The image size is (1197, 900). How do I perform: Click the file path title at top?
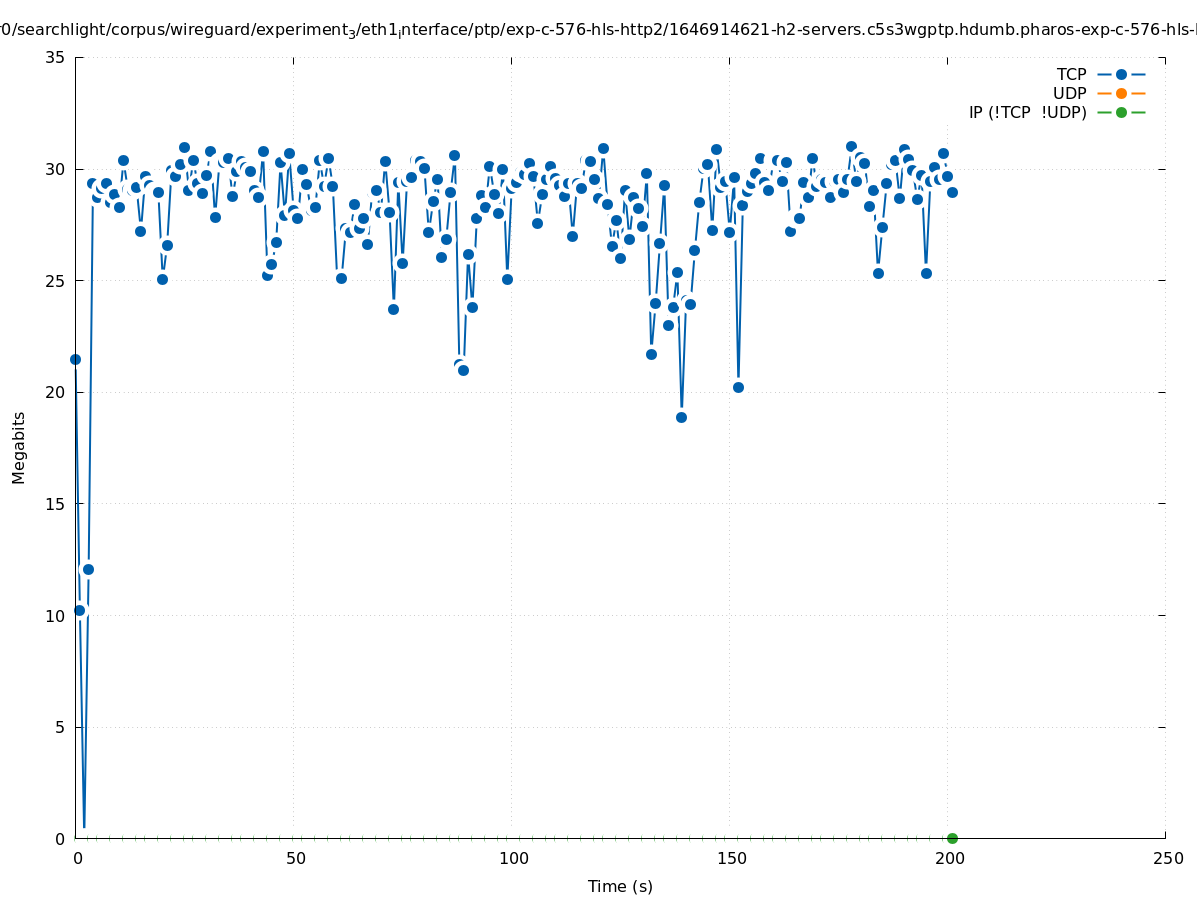(598, 30)
